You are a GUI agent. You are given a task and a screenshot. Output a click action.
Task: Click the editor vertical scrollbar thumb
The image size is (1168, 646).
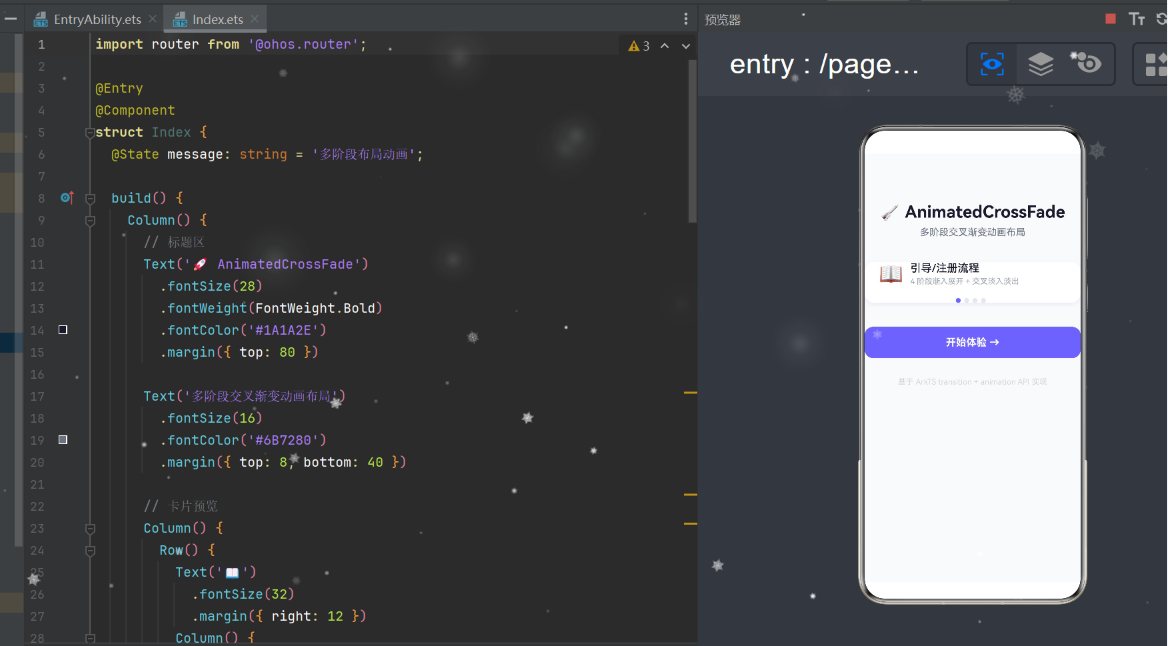[x=692, y=142]
